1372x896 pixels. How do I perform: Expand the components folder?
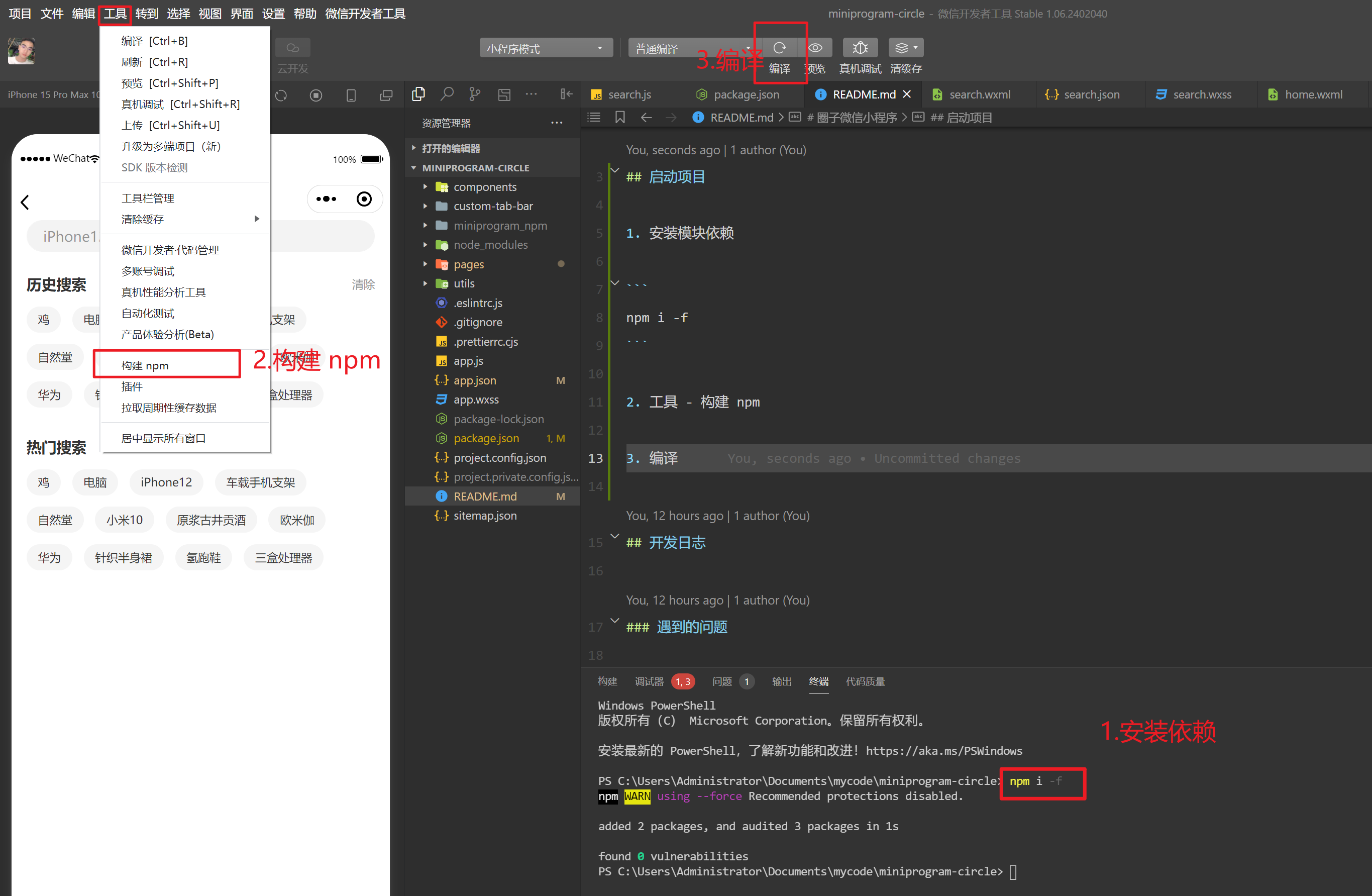(x=425, y=187)
